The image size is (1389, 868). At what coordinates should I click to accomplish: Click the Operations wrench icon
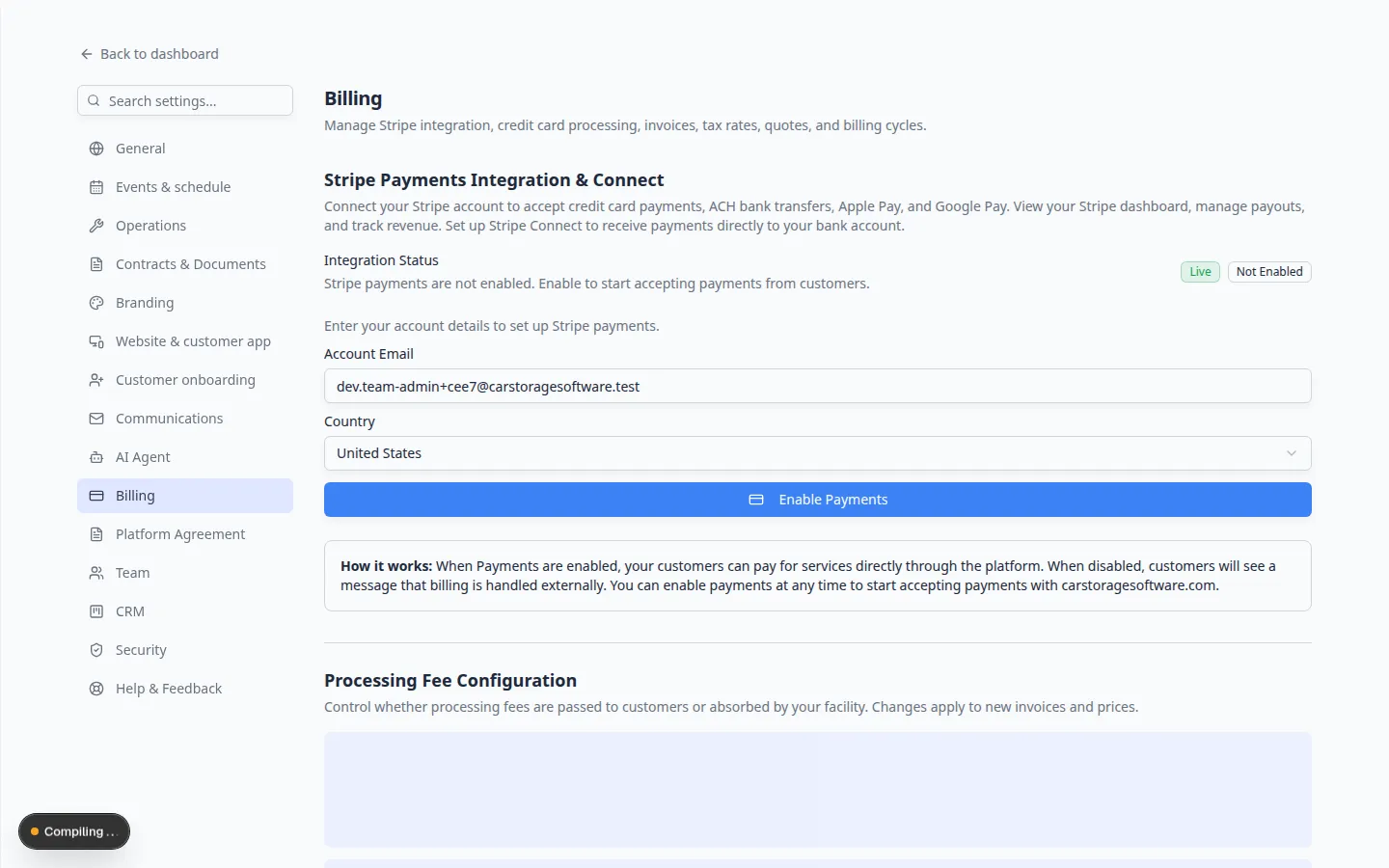tap(96, 226)
